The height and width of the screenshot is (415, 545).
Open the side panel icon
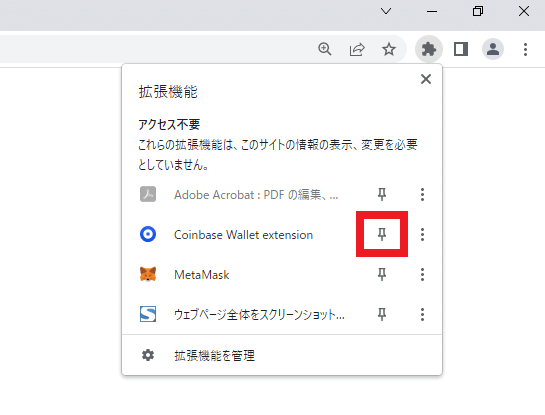pyautogui.click(x=461, y=49)
